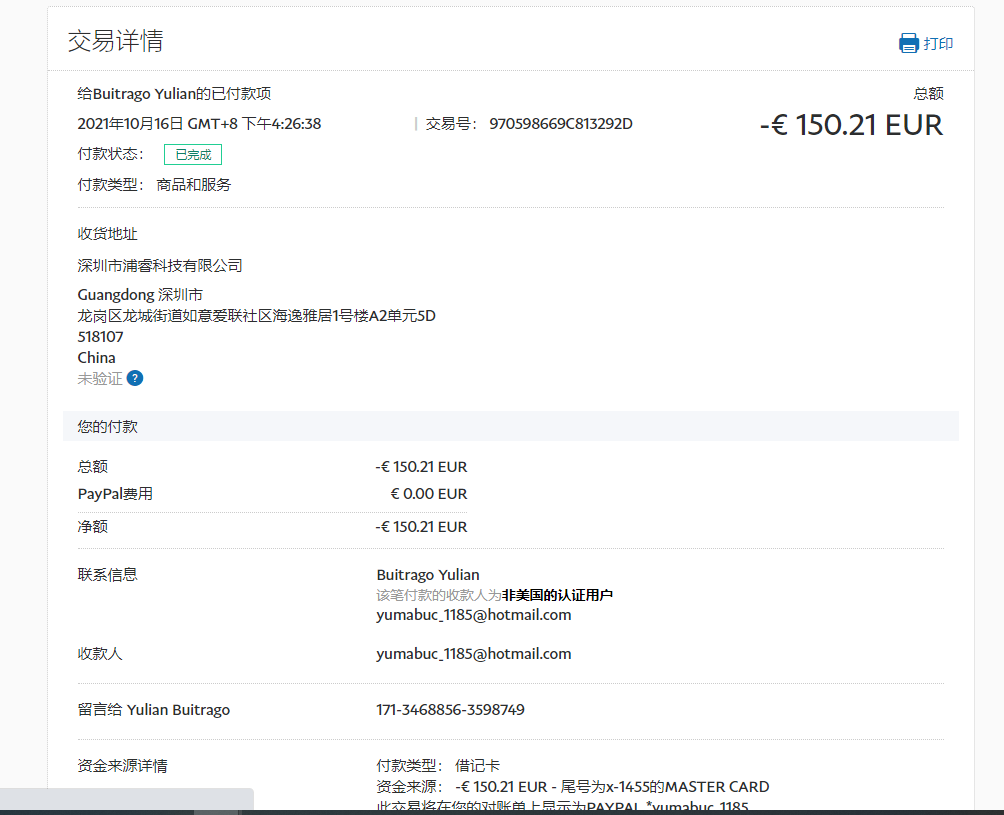Click the 未验证 address status text

click(x=100, y=379)
